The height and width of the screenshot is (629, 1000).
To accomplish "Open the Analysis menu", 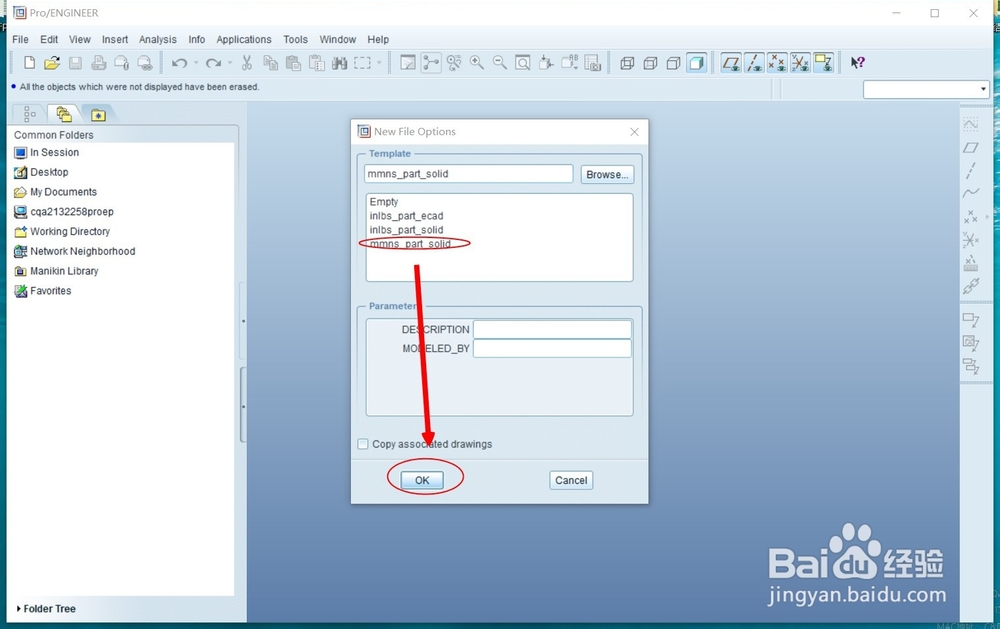I will 158,40.
